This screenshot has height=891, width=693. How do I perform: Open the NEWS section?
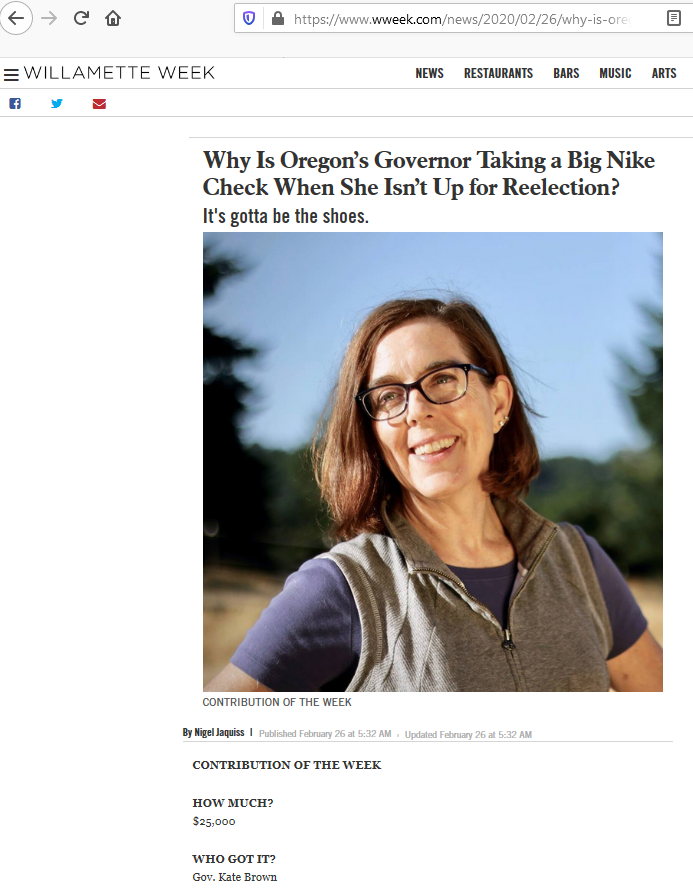(429, 73)
